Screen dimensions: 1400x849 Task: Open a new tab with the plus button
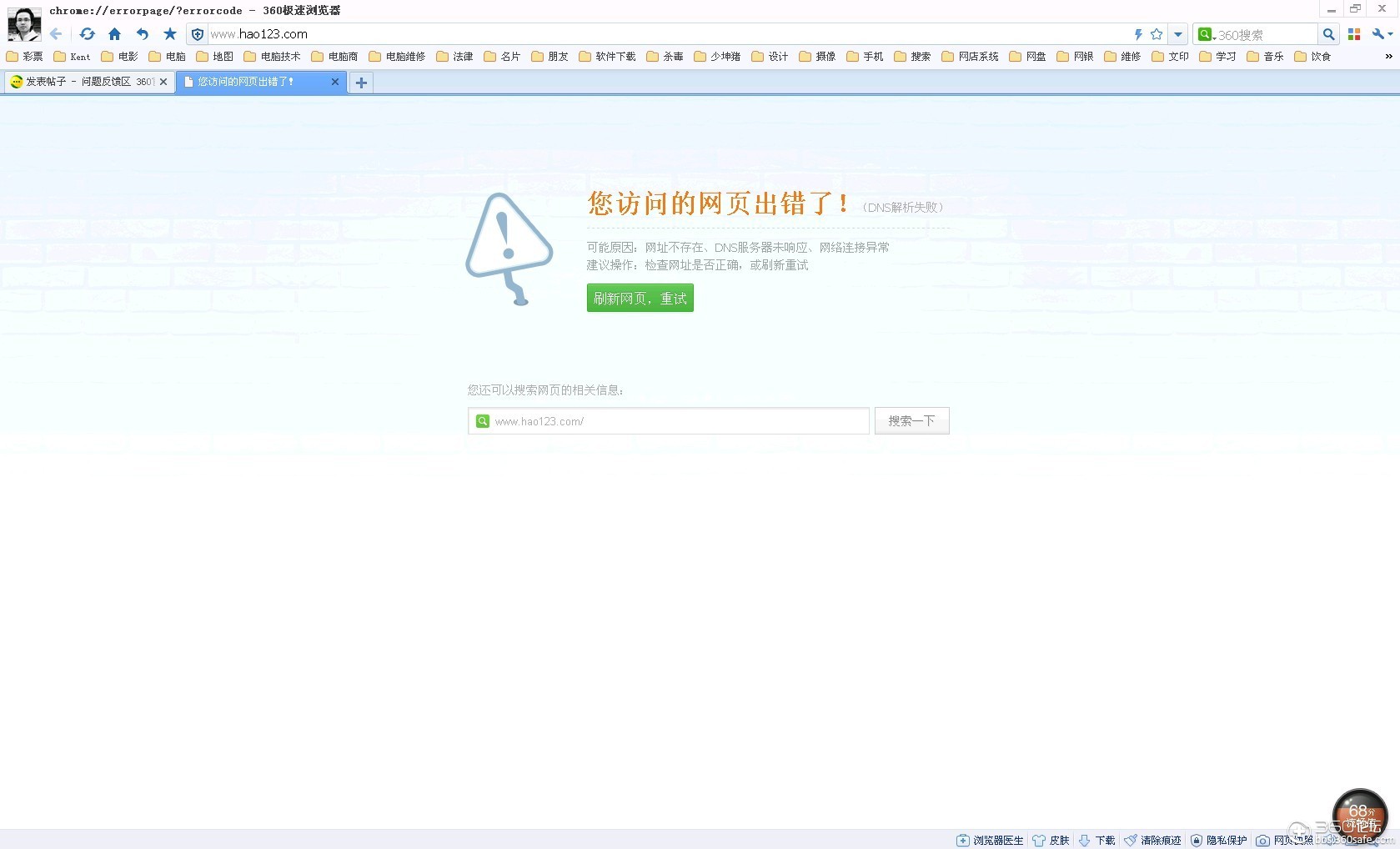pyautogui.click(x=361, y=83)
